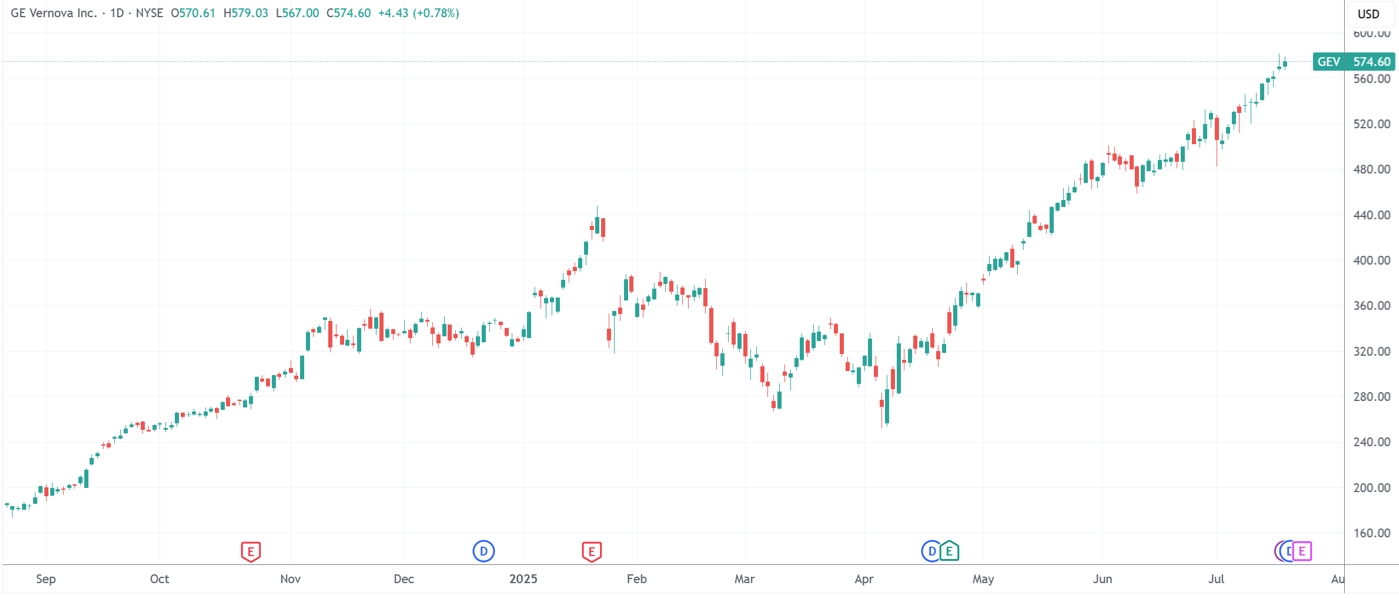Click the 2025 label on time axis
Viewport: 1399px width, 598px height.
pyautogui.click(x=524, y=579)
